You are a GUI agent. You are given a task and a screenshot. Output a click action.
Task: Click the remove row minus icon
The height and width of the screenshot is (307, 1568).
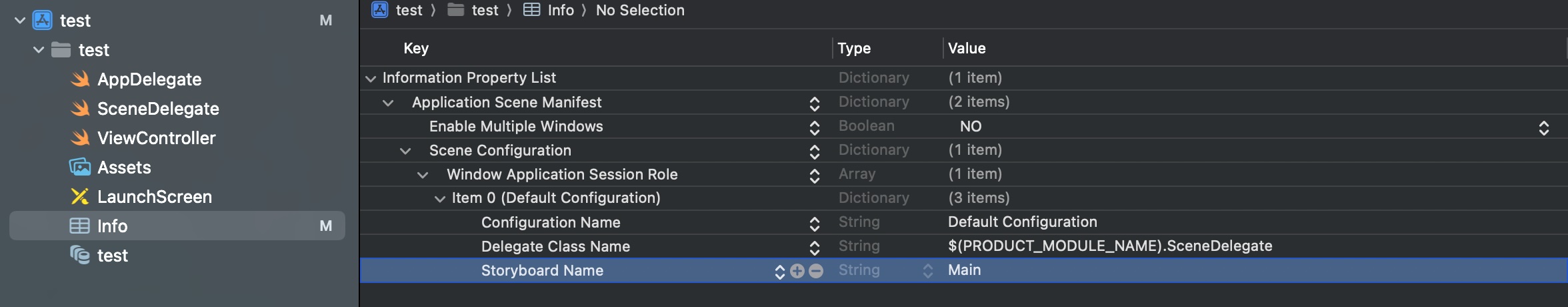(x=816, y=271)
